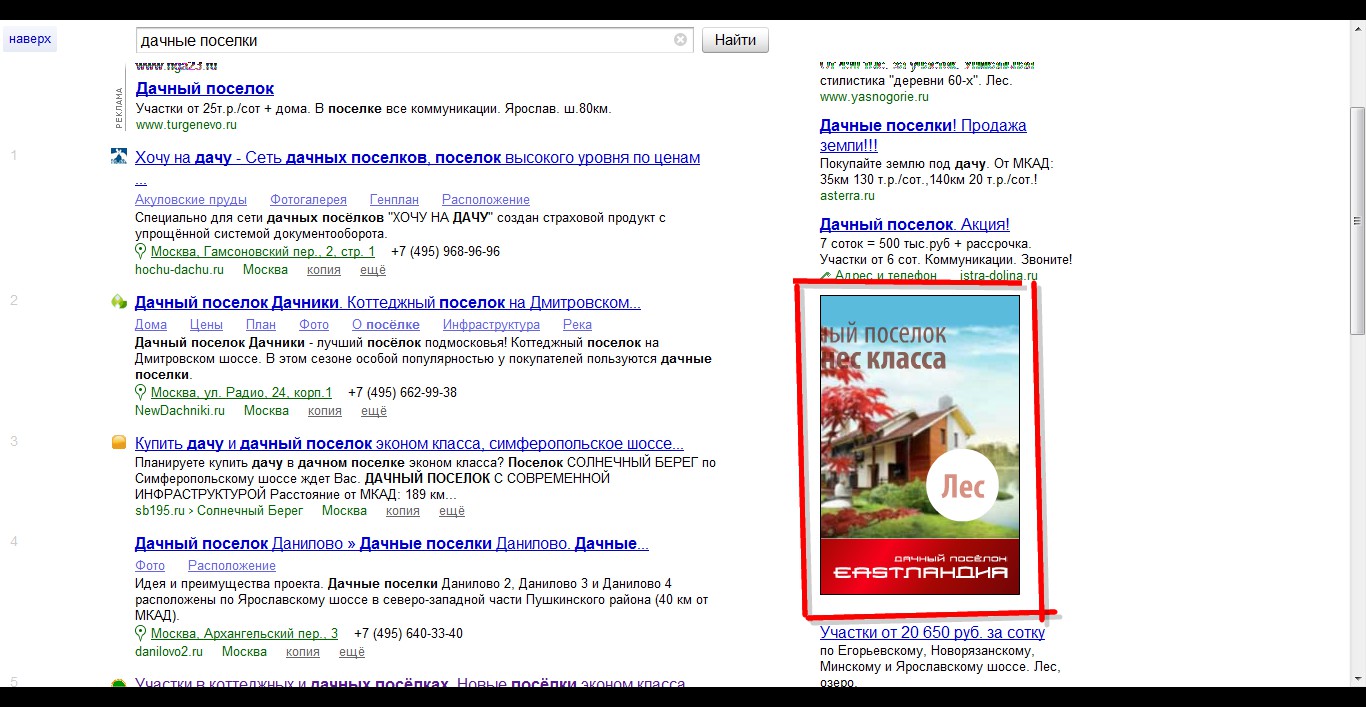Open sb195.ru › Солнечный Берег link
Image resolution: width=1366 pixels, height=707 pixels.
[x=219, y=511]
